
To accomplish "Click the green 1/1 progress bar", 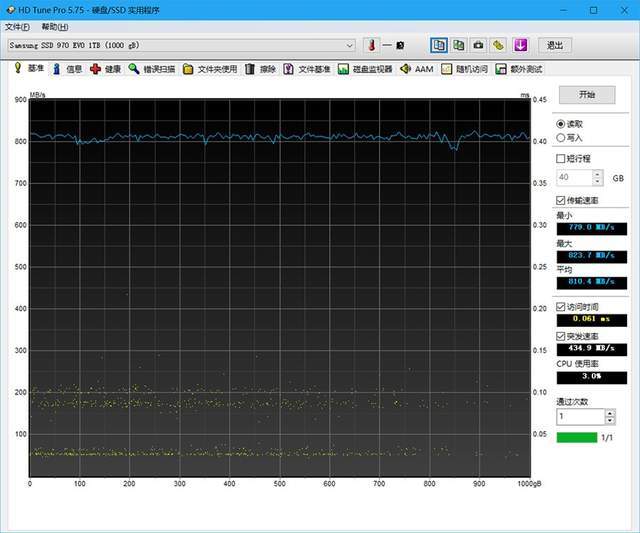I will click(577, 438).
